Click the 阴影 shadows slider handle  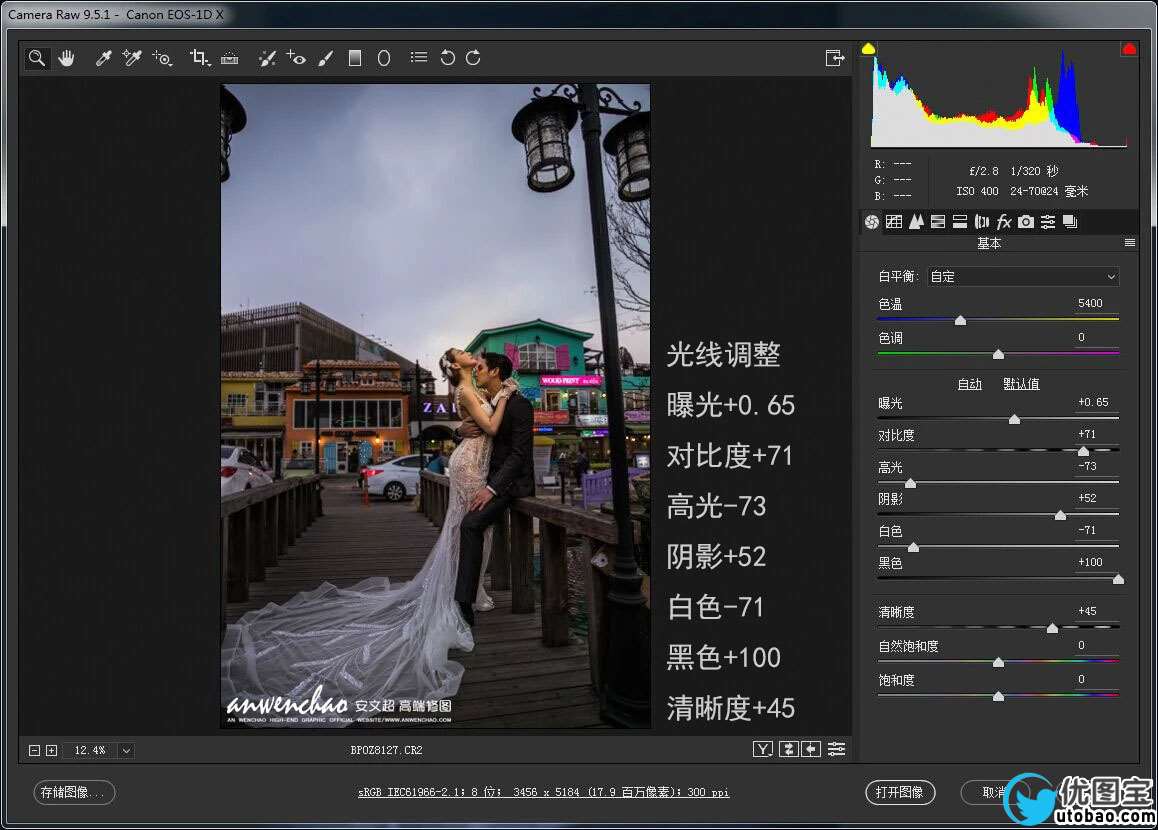[1061, 515]
